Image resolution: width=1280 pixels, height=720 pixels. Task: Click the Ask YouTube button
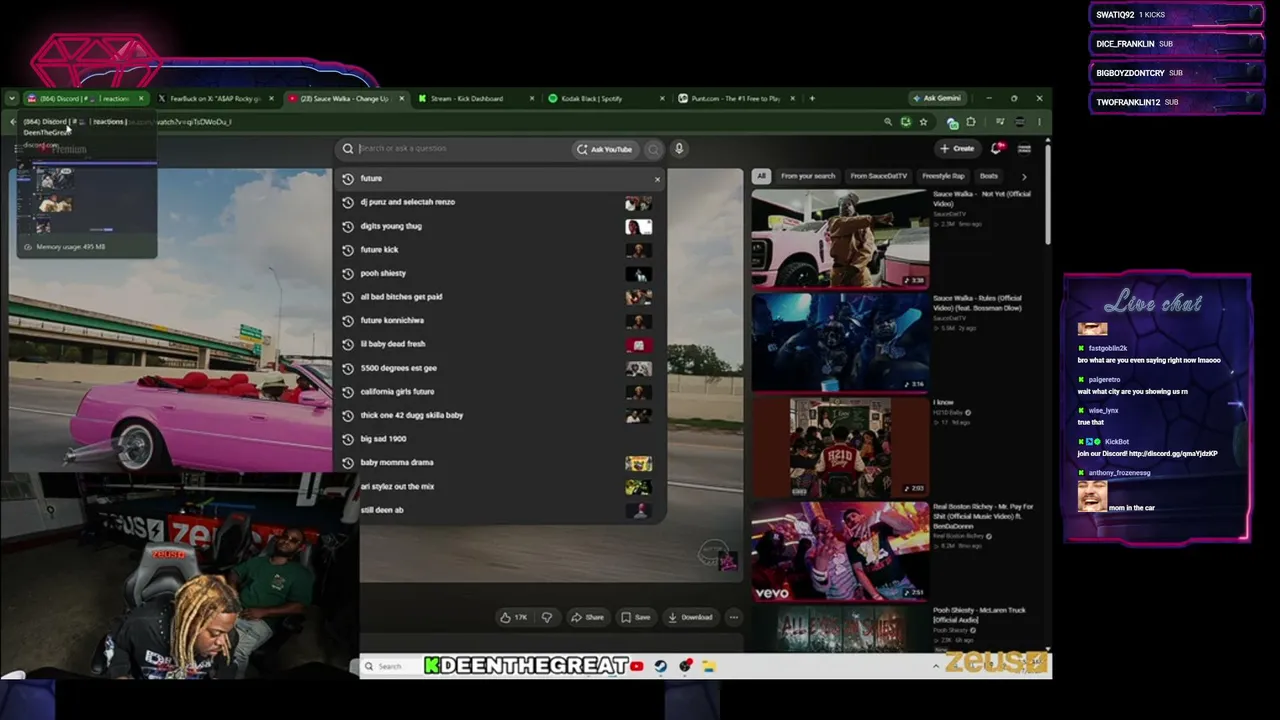point(604,149)
